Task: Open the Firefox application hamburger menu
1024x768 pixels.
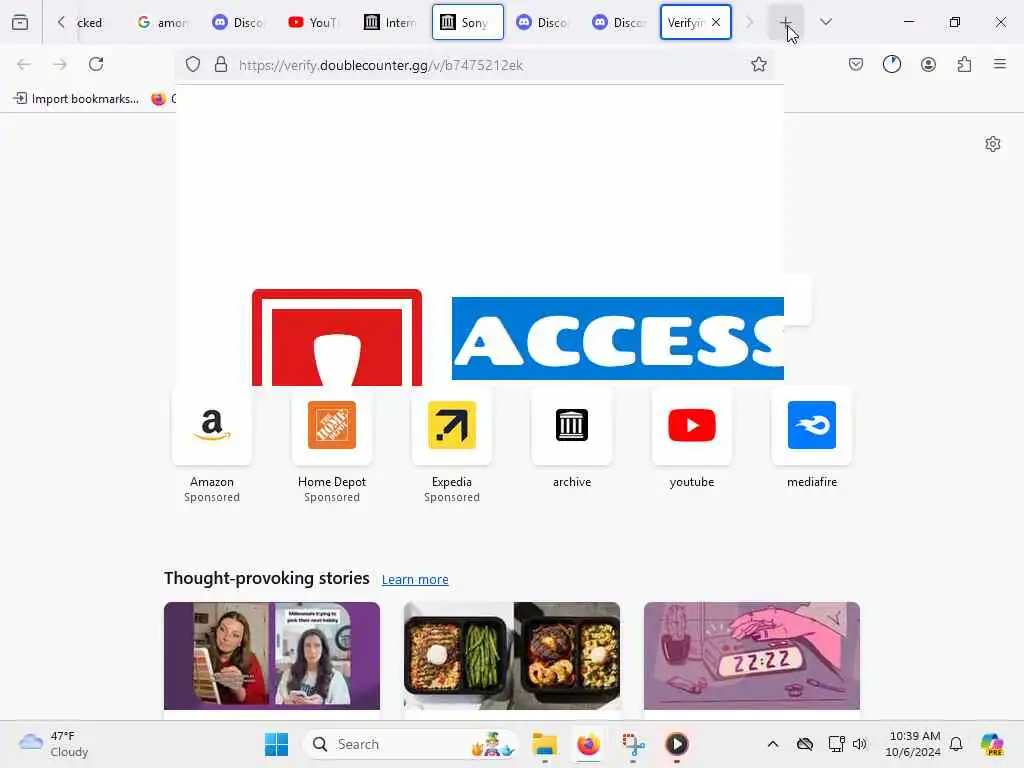Action: pos(1000,64)
